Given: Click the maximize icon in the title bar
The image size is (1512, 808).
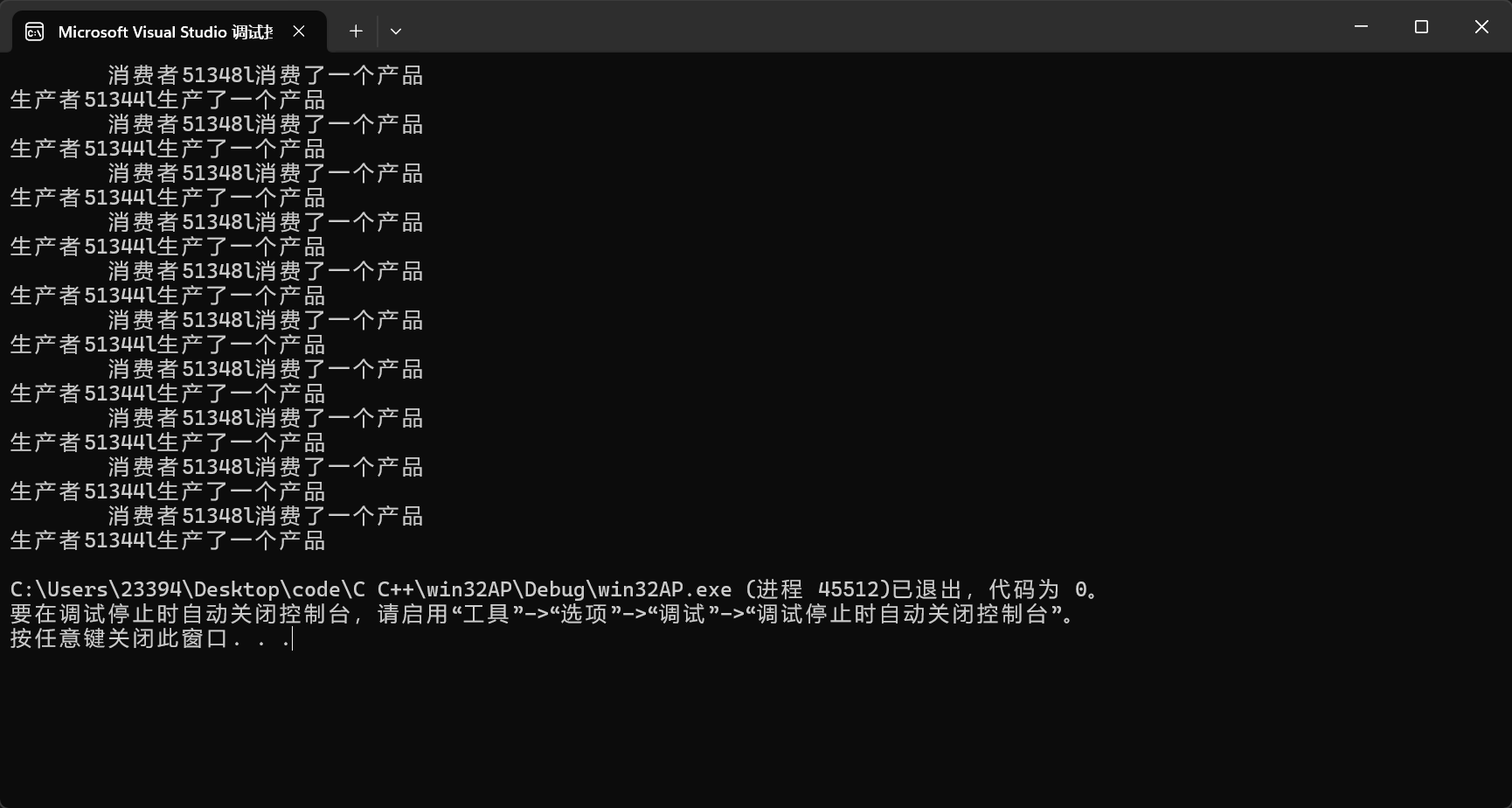Looking at the screenshot, I should [x=1420, y=26].
